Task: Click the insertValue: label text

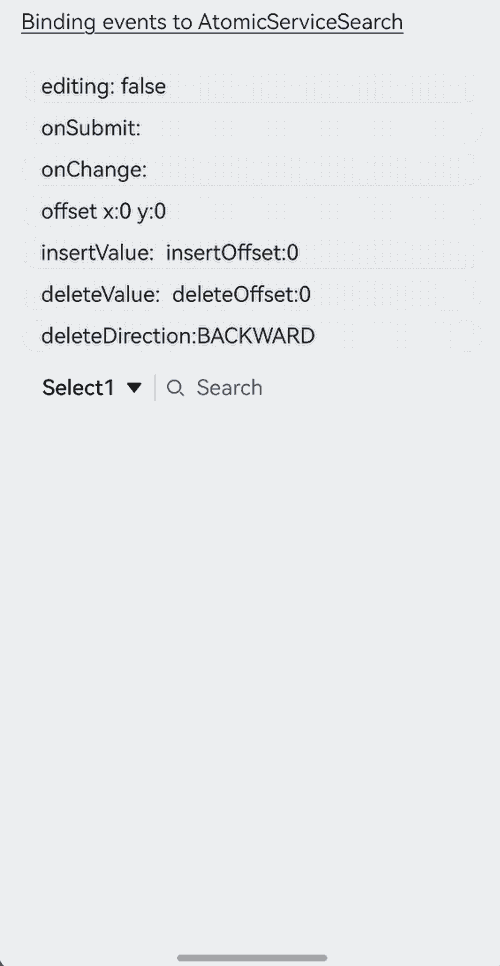Action: (x=97, y=253)
